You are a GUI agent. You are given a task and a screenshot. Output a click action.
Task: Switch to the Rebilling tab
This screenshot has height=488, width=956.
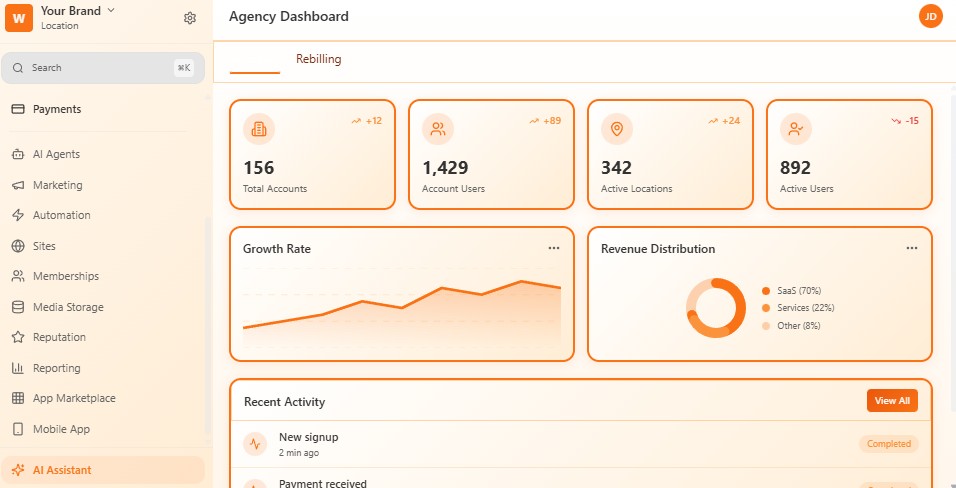pyautogui.click(x=318, y=59)
